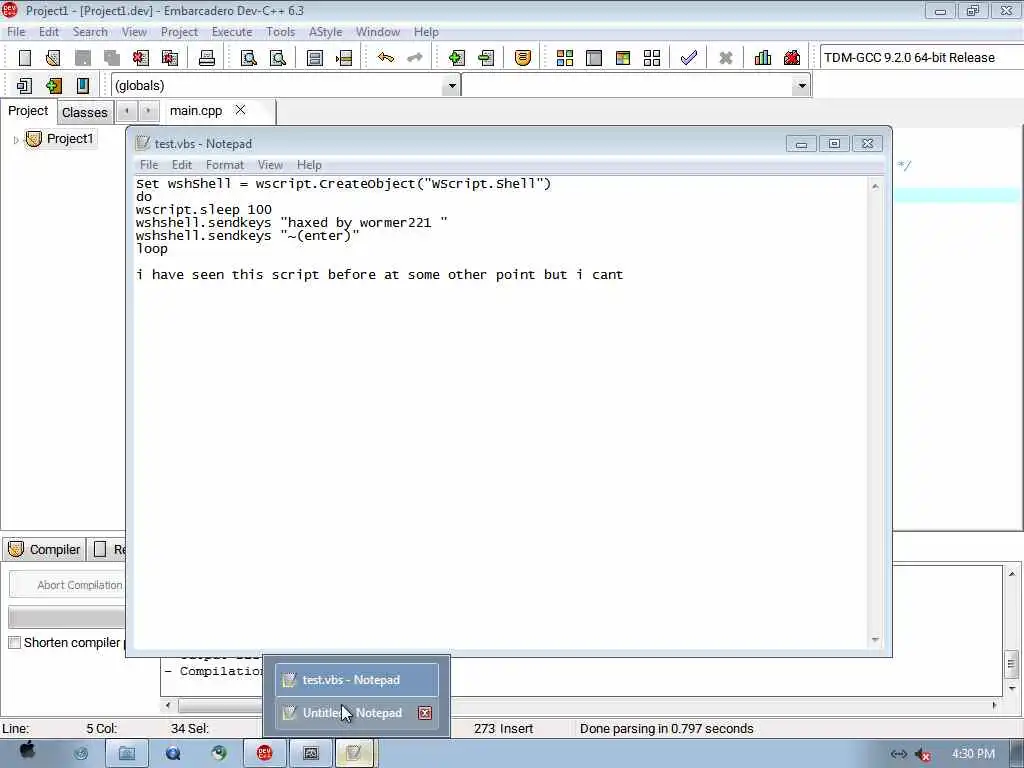Click the Go to bookmark blue icon

point(83,86)
